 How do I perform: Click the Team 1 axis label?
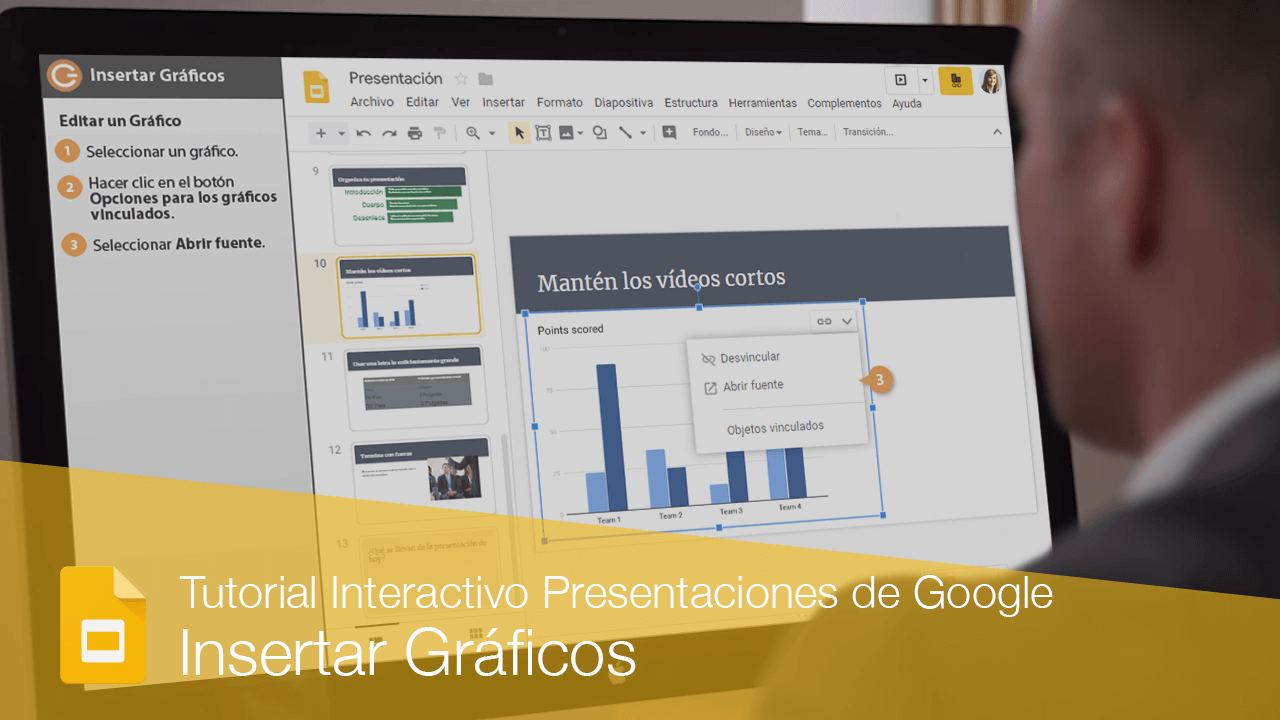click(609, 520)
